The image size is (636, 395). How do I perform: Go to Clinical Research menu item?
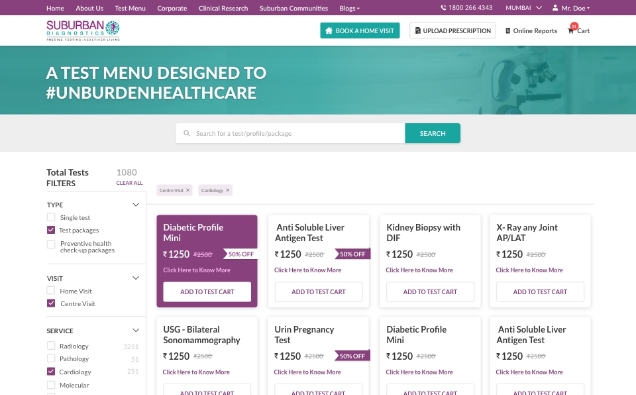click(x=223, y=8)
